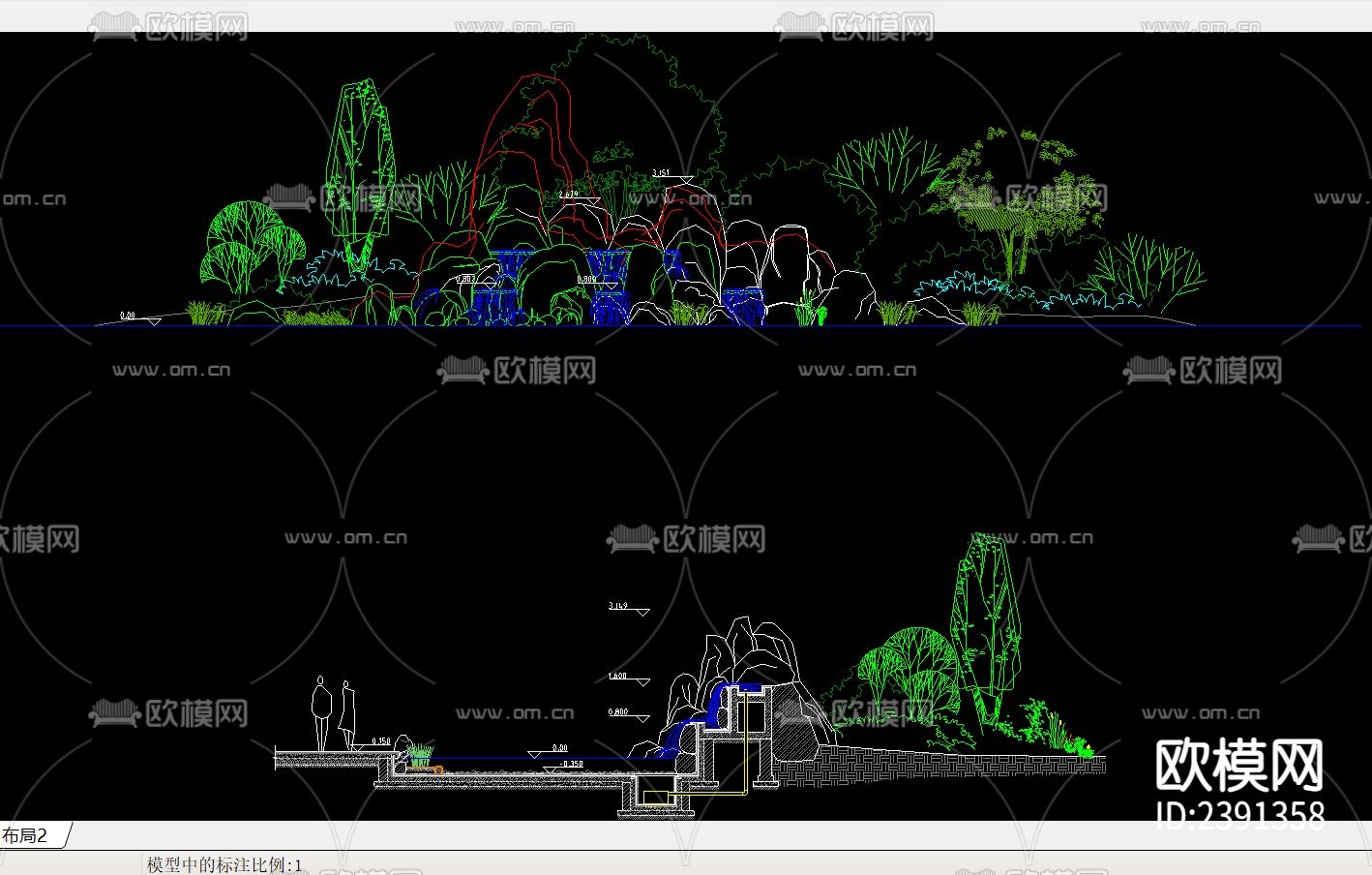The width and height of the screenshot is (1372, 875).
Task: Click the 0.203 elevation label
Action: [x=464, y=279]
